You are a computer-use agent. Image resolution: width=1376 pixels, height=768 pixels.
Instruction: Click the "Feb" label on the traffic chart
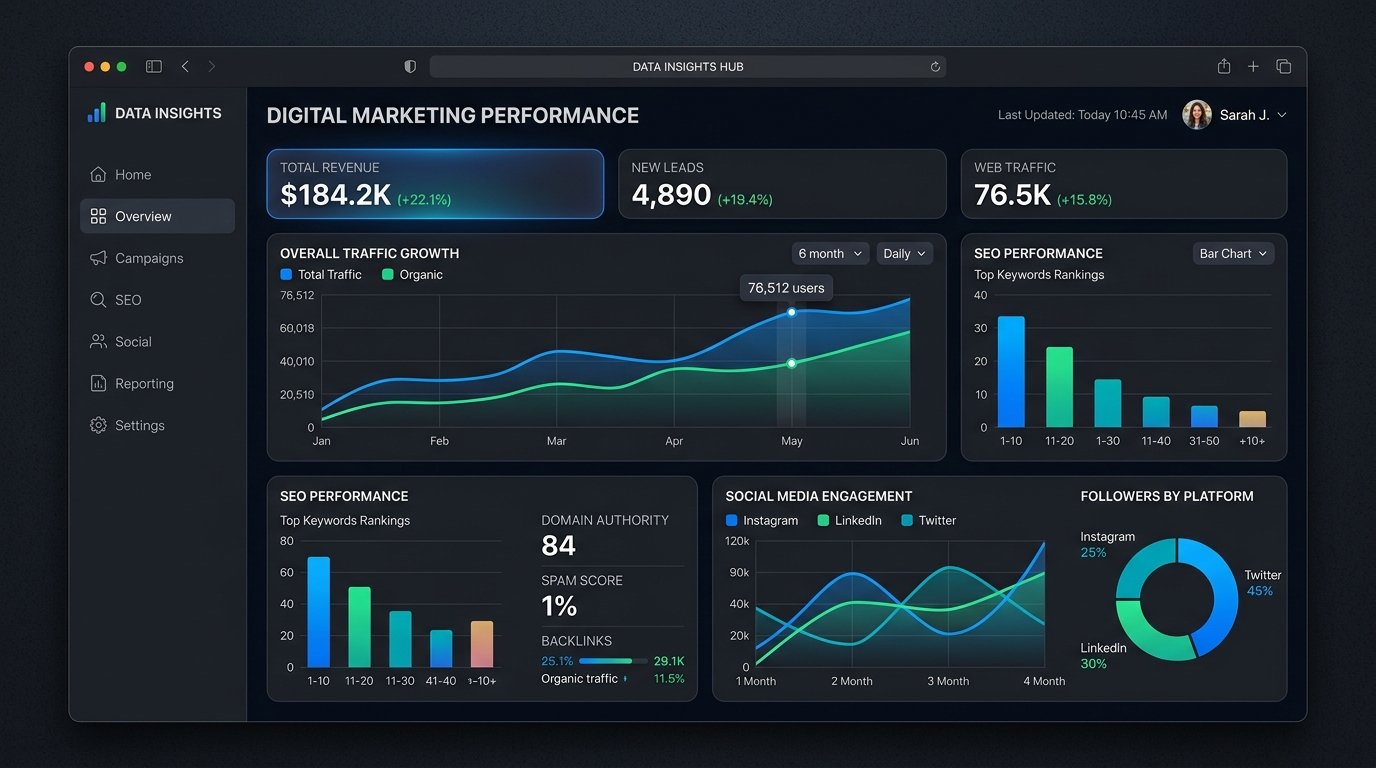(x=439, y=441)
